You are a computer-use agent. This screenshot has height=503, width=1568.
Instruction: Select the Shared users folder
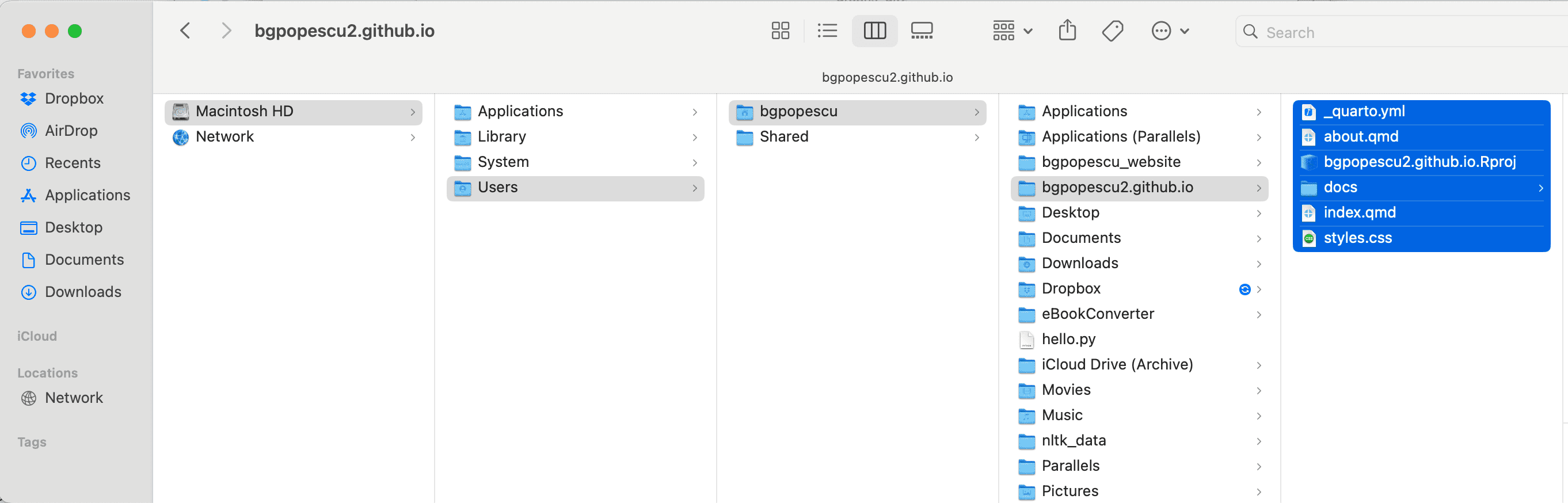(783, 137)
